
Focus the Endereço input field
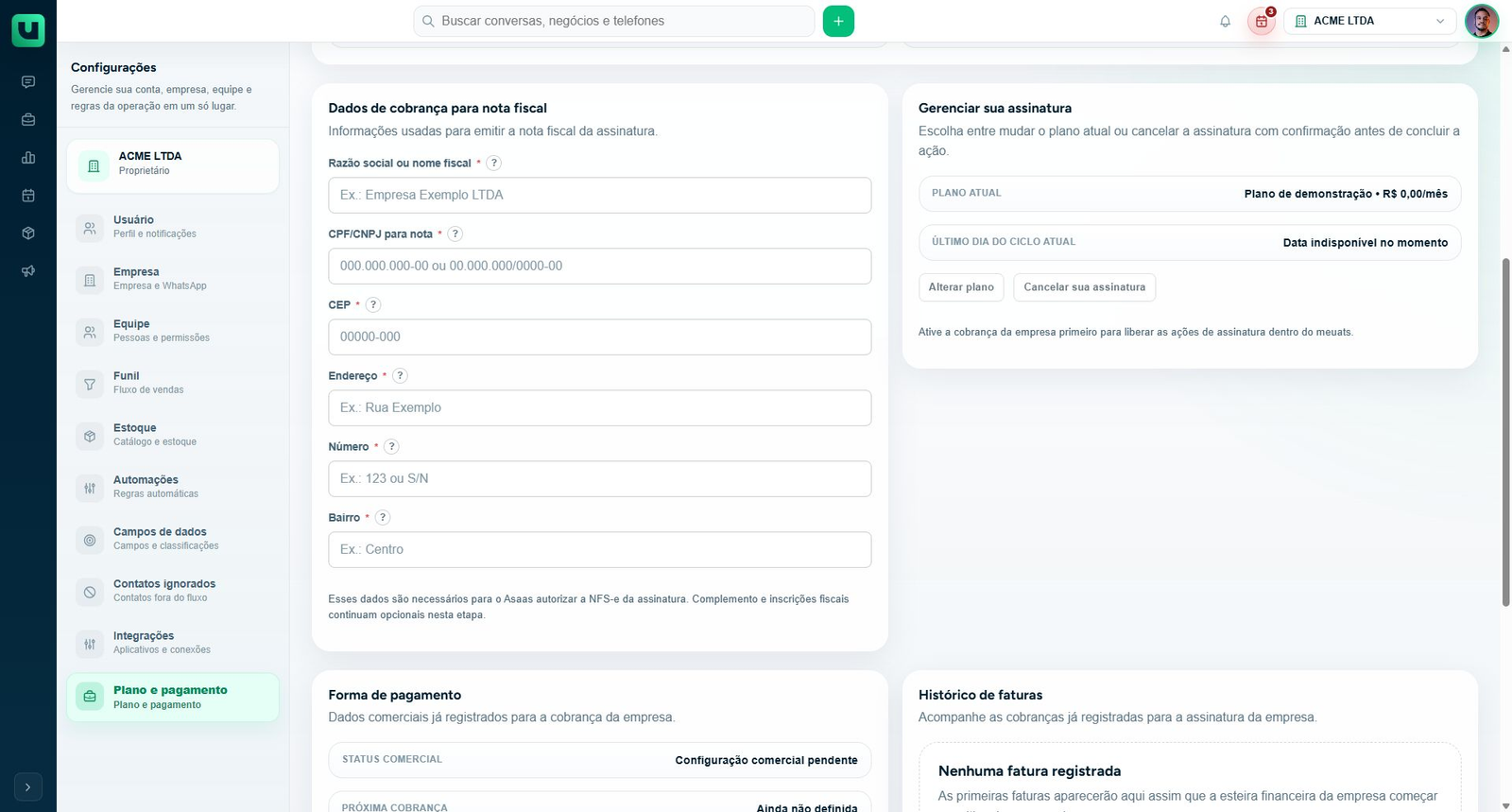point(600,407)
